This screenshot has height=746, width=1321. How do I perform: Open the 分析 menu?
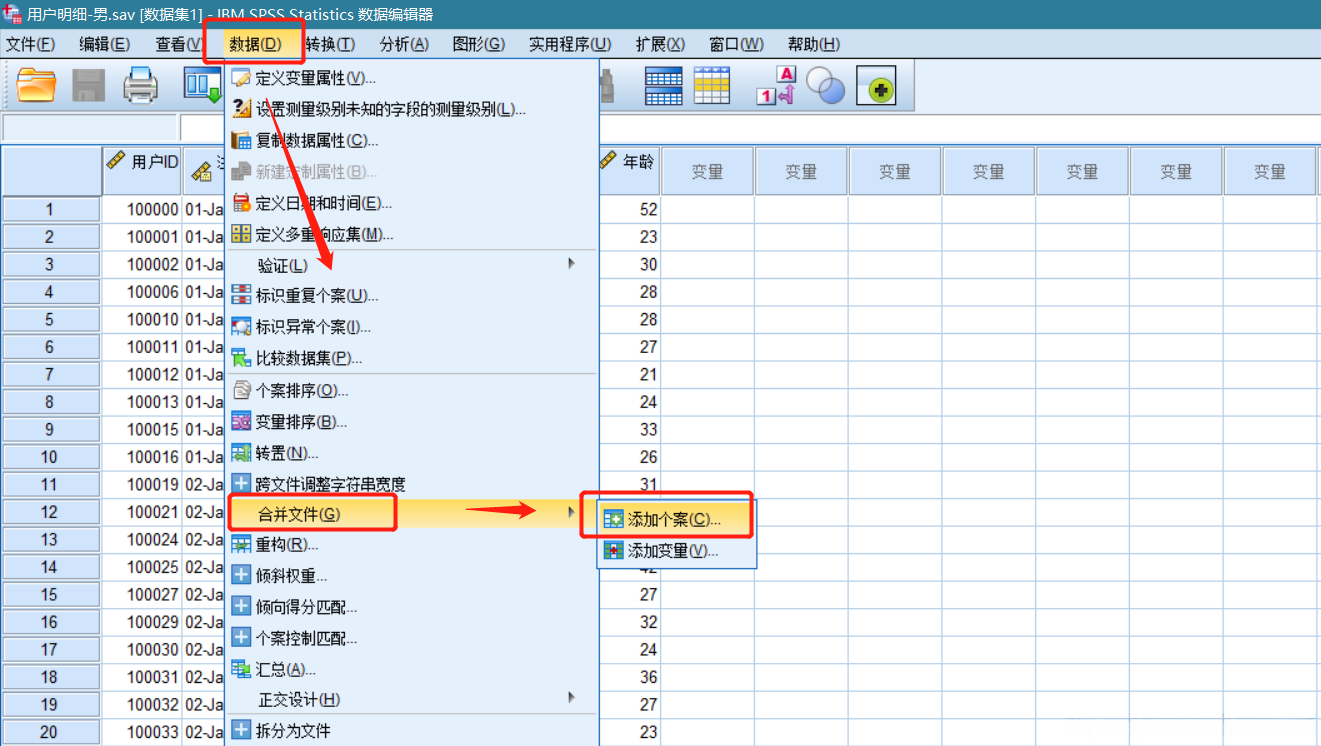click(x=404, y=44)
